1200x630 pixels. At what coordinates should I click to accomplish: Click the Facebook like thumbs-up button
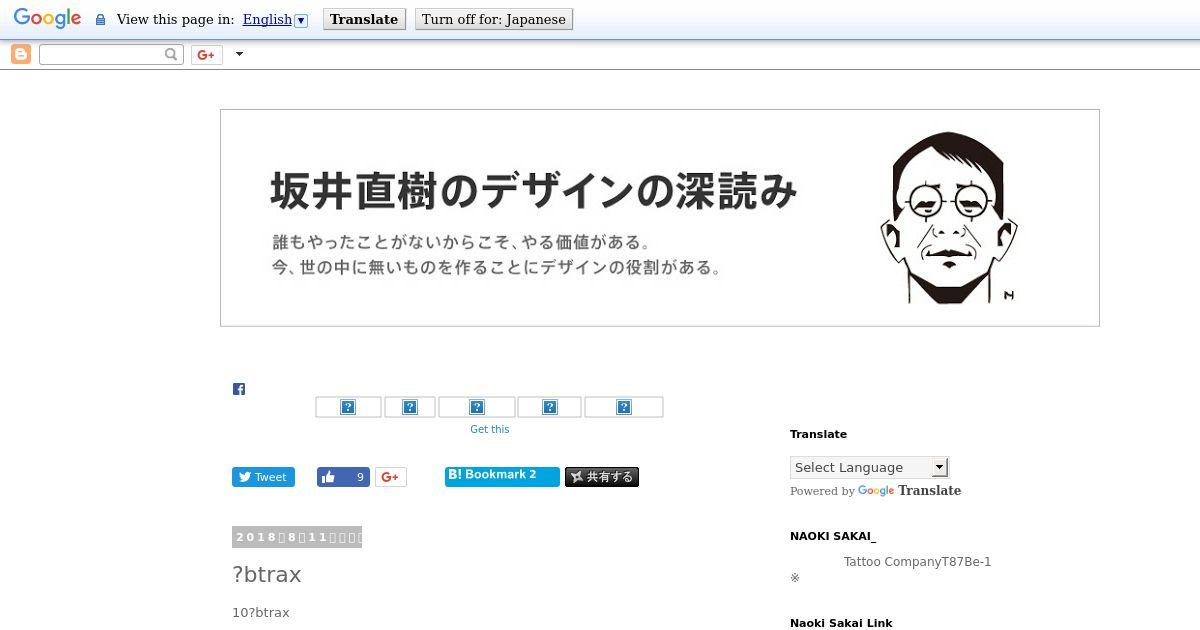pyautogui.click(x=343, y=477)
